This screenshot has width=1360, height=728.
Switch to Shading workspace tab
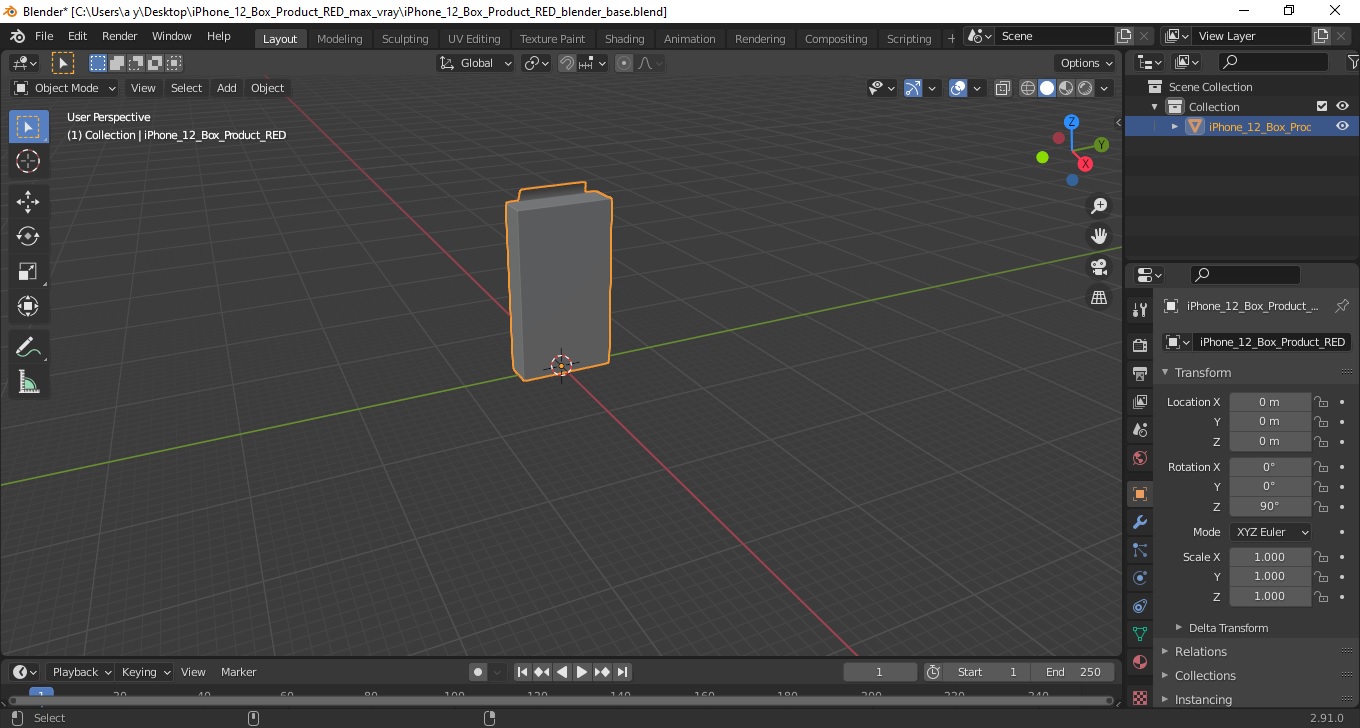[x=624, y=39]
